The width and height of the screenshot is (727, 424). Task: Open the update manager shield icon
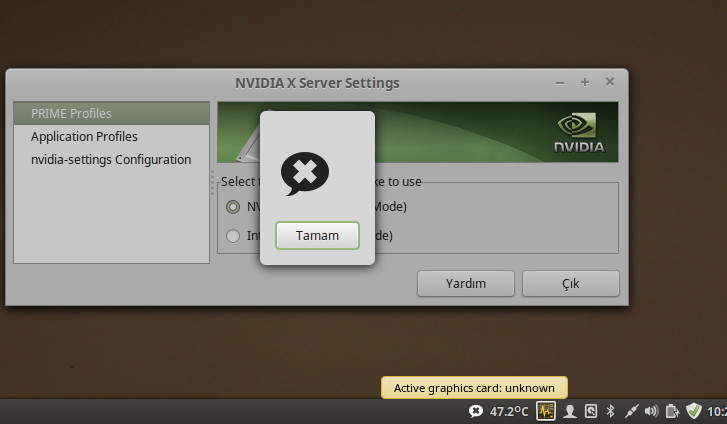[x=694, y=411]
